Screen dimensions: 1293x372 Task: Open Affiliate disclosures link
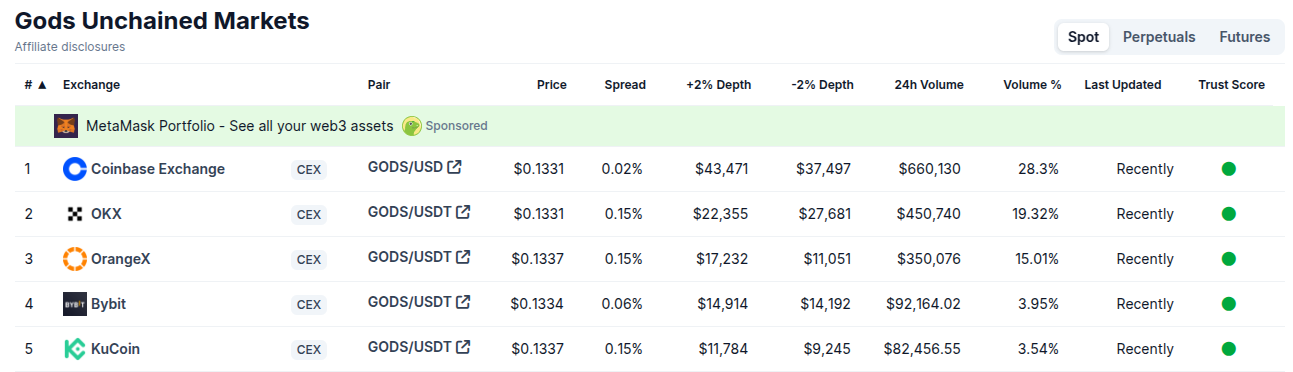[70, 47]
